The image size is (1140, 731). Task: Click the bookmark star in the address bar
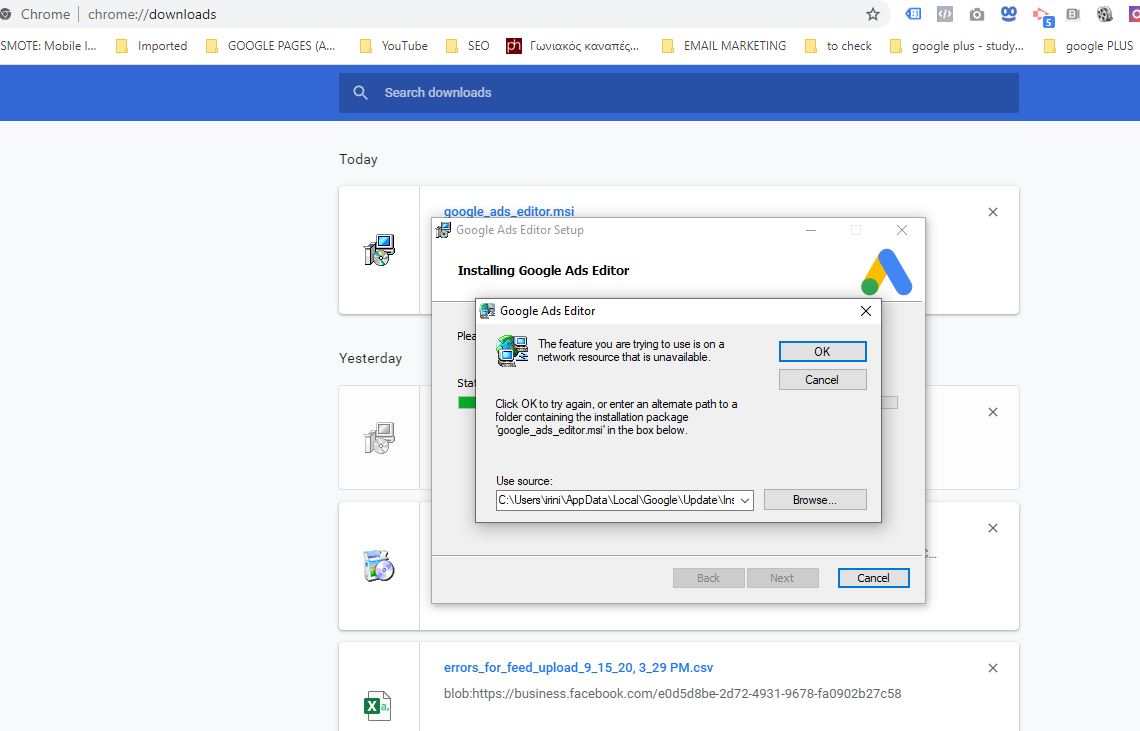click(x=872, y=15)
